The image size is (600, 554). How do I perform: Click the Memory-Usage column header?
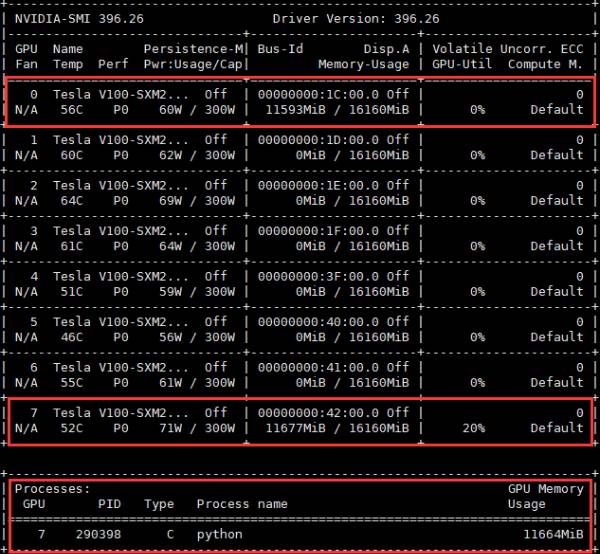click(364, 64)
